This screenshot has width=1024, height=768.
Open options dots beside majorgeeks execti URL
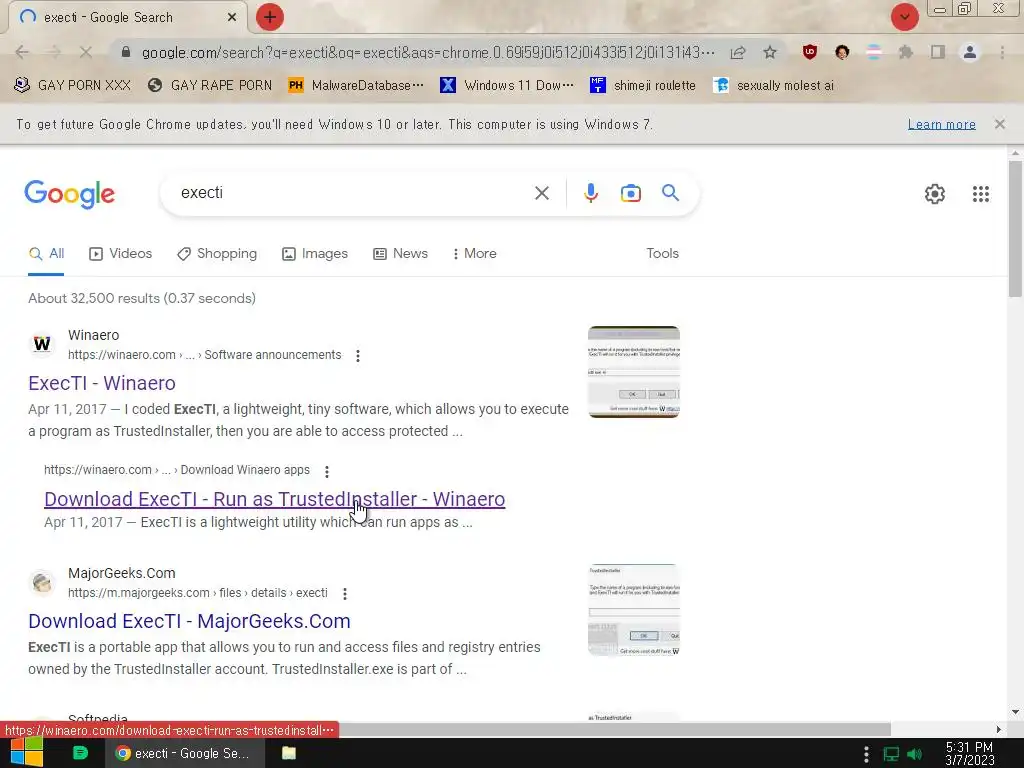click(344, 594)
